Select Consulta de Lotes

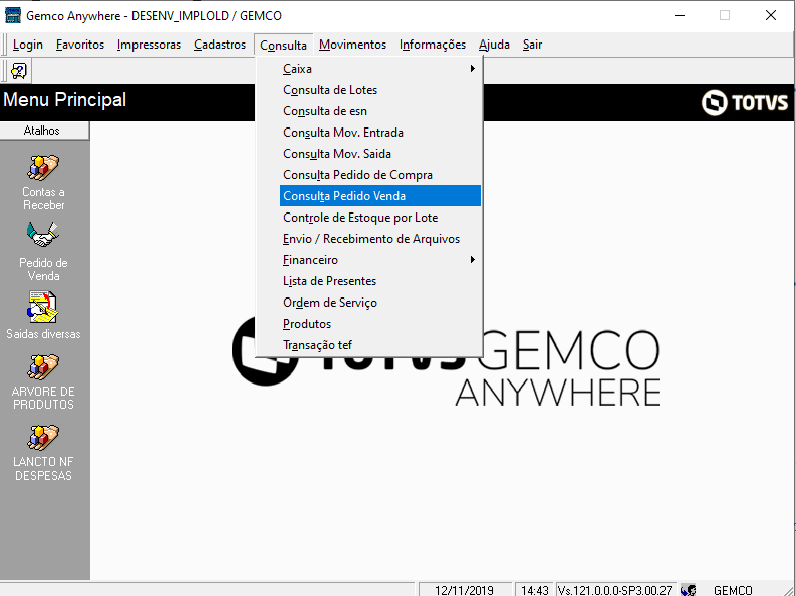pos(380,90)
